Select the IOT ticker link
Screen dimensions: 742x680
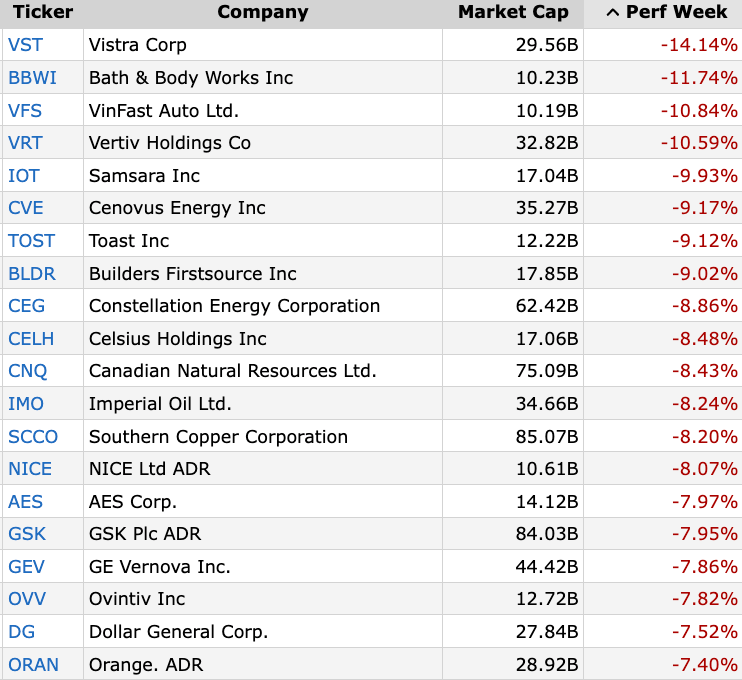(x=24, y=176)
